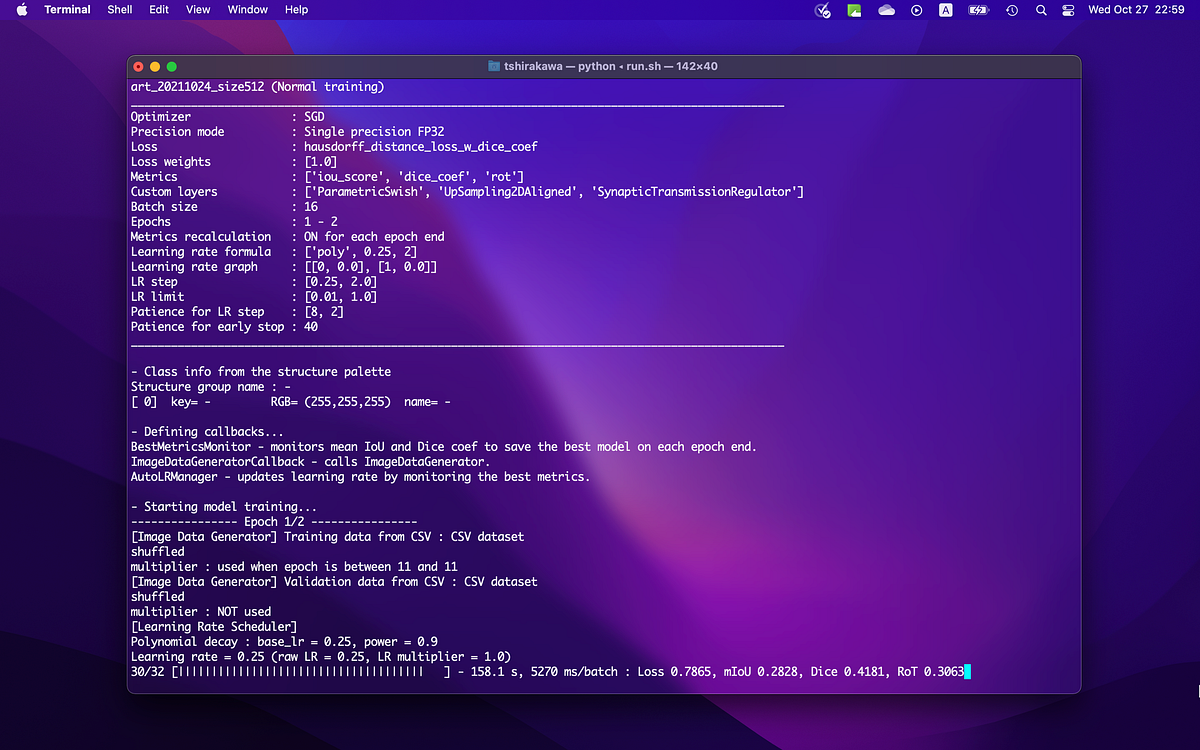Open the Edit menu
The width and height of the screenshot is (1200, 750).
(x=158, y=10)
